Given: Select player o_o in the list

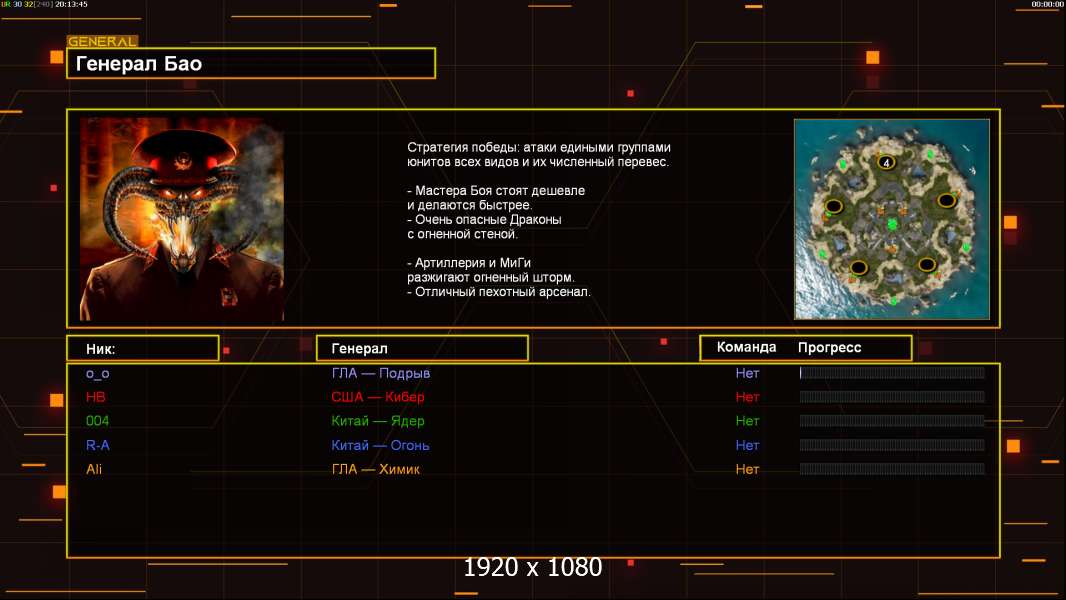Looking at the screenshot, I should 98,373.
